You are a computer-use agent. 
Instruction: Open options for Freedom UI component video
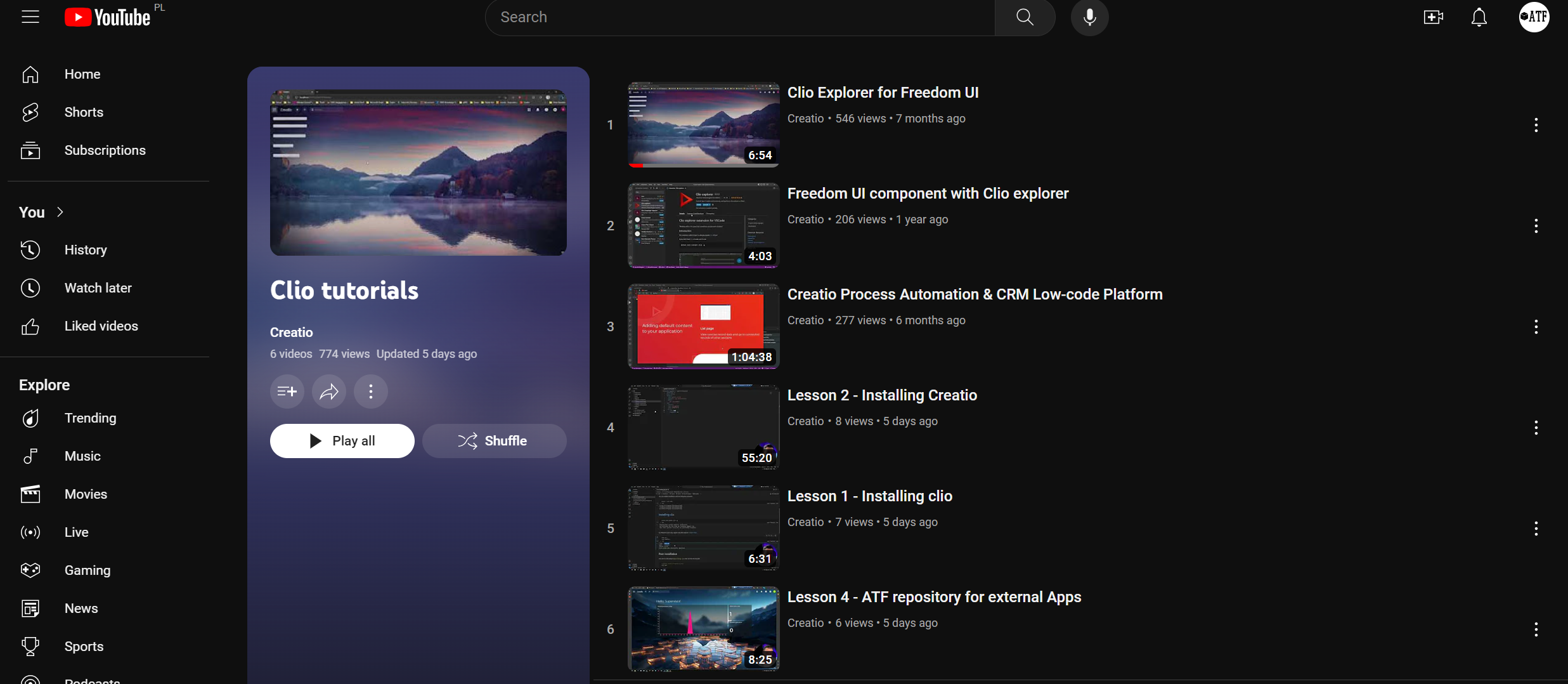1536,226
